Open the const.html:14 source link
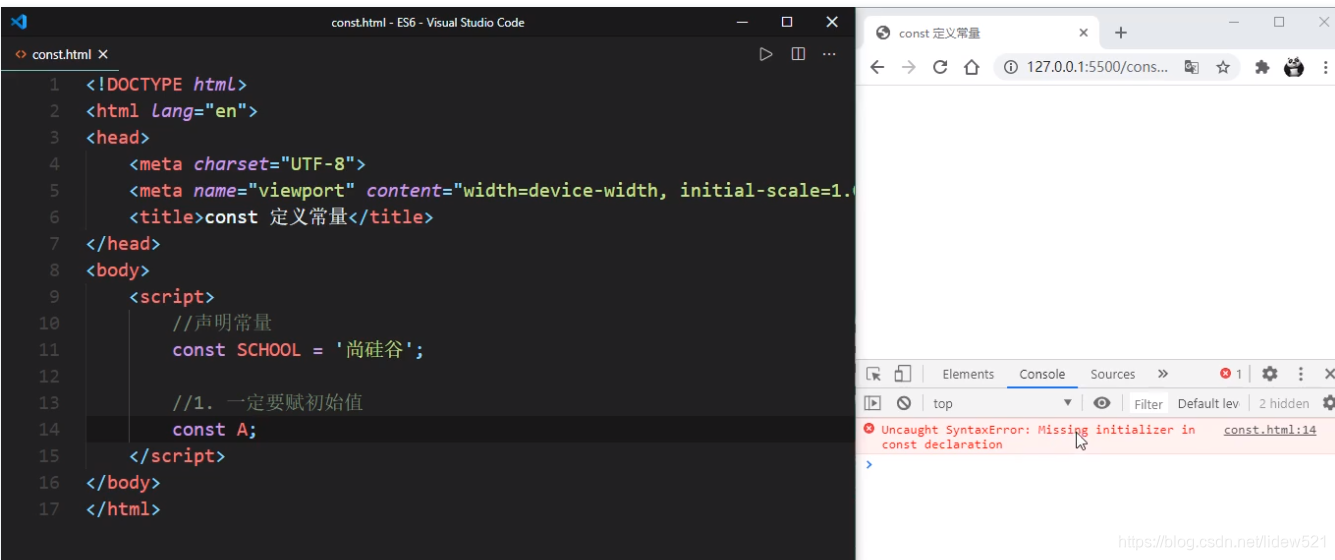The width and height of the screenshot is (1335, 560). pos(1270,430)
